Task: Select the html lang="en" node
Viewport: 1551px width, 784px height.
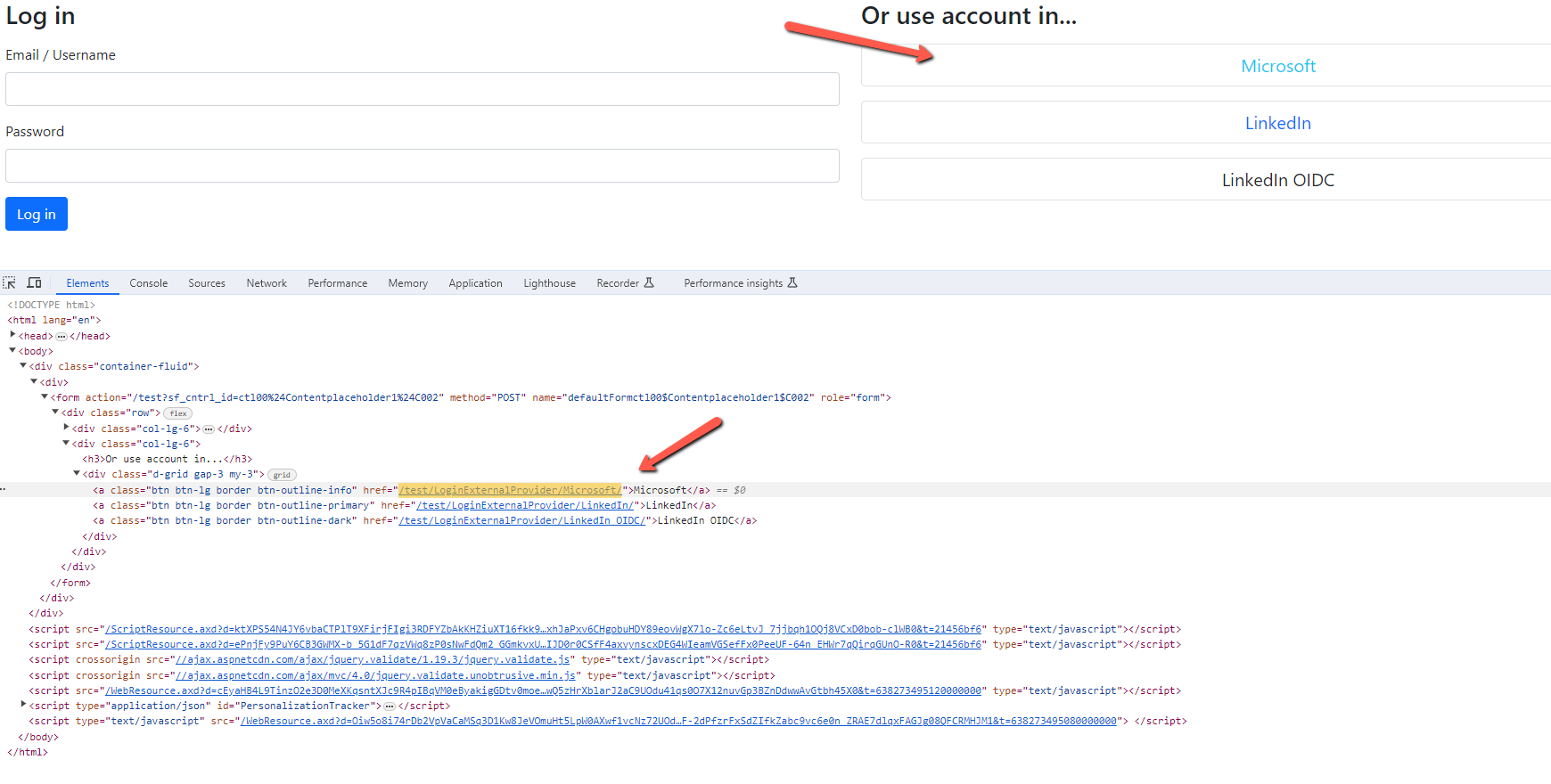Action: pos(54,320)
